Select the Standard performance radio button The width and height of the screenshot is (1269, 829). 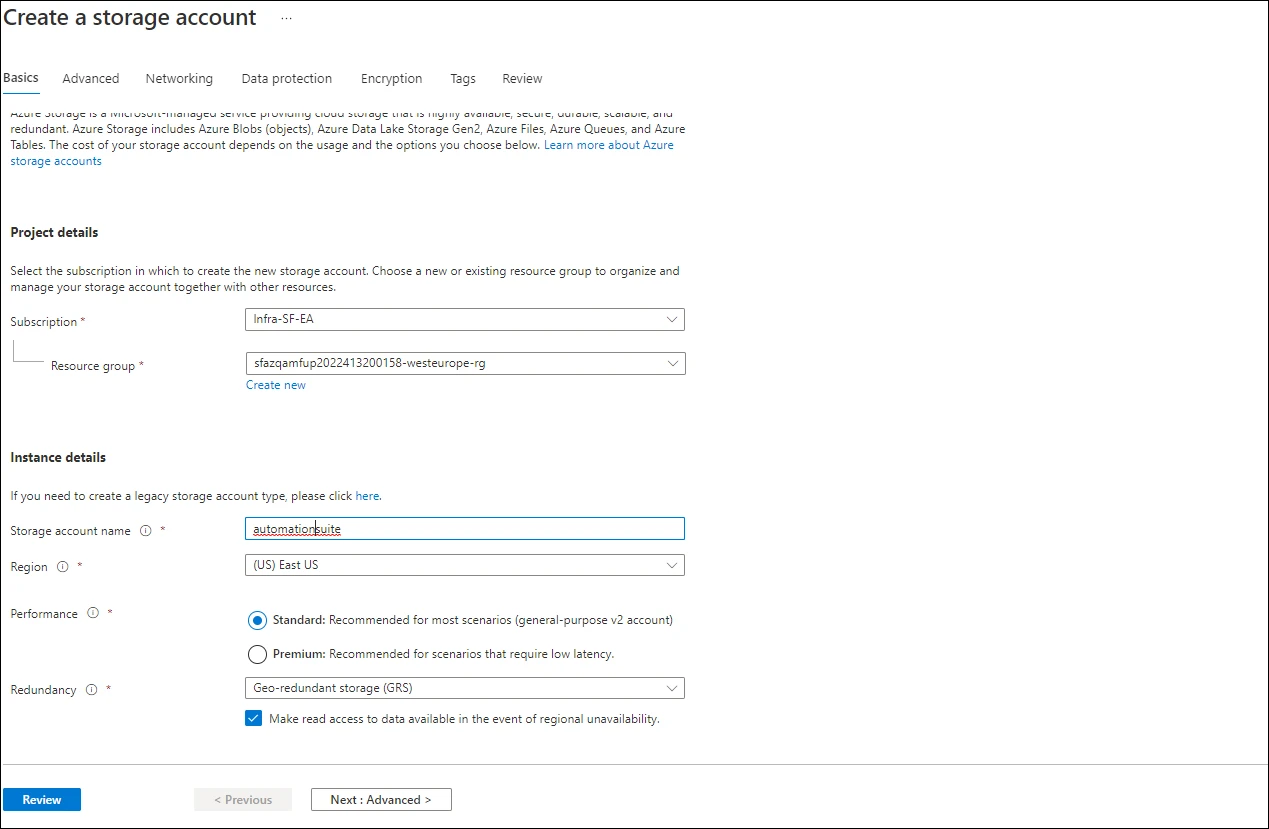coord(257,620)
